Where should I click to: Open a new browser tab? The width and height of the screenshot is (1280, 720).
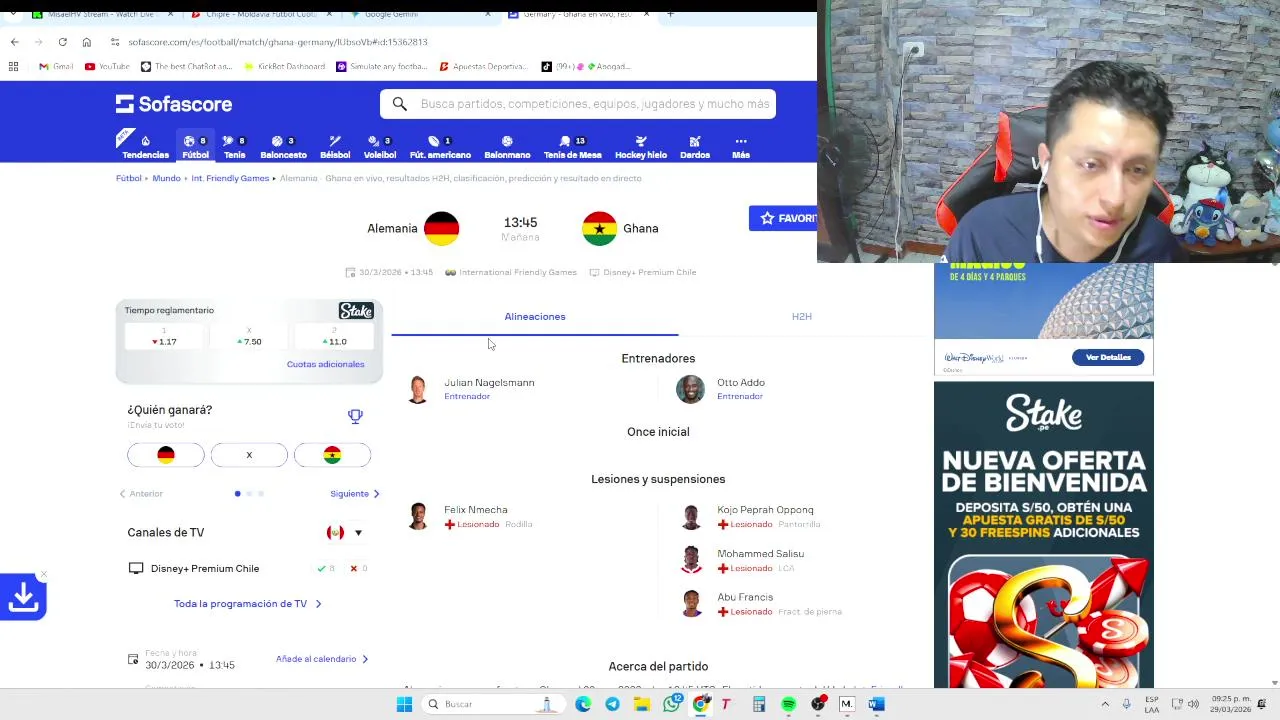(x=670, y=14)
